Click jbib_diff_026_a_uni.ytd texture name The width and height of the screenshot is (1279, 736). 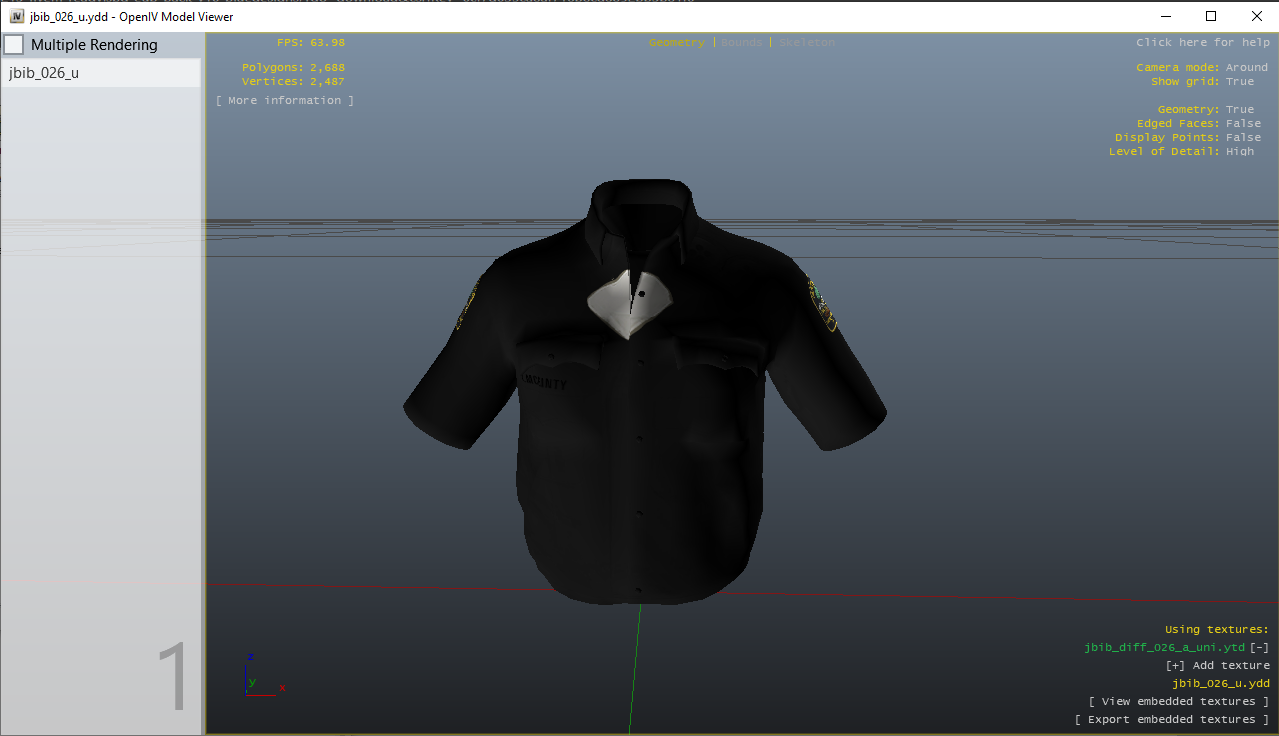(1165, 648)
